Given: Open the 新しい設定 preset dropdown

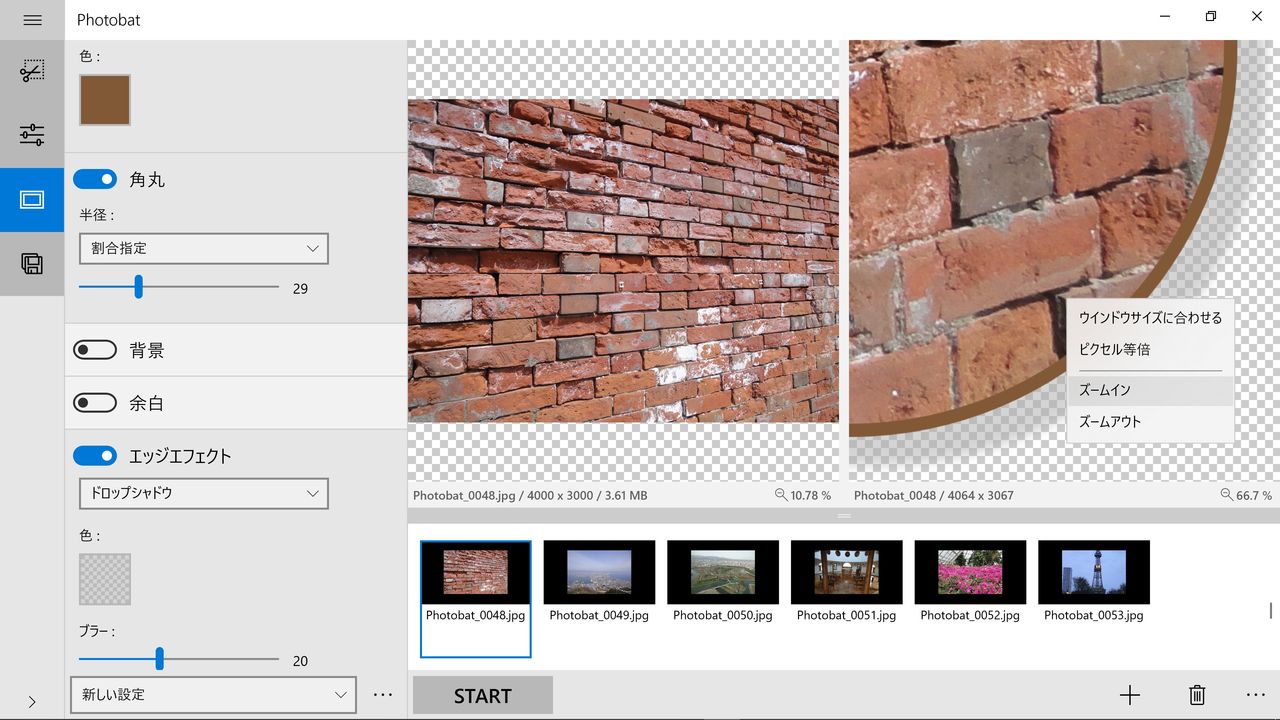Looking at the screenshot, I should [213, 695].
